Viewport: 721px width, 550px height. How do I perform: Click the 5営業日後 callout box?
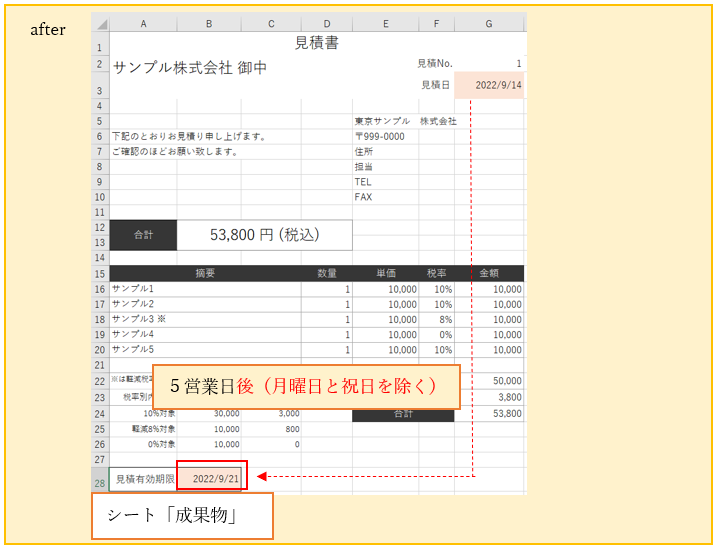305,386
